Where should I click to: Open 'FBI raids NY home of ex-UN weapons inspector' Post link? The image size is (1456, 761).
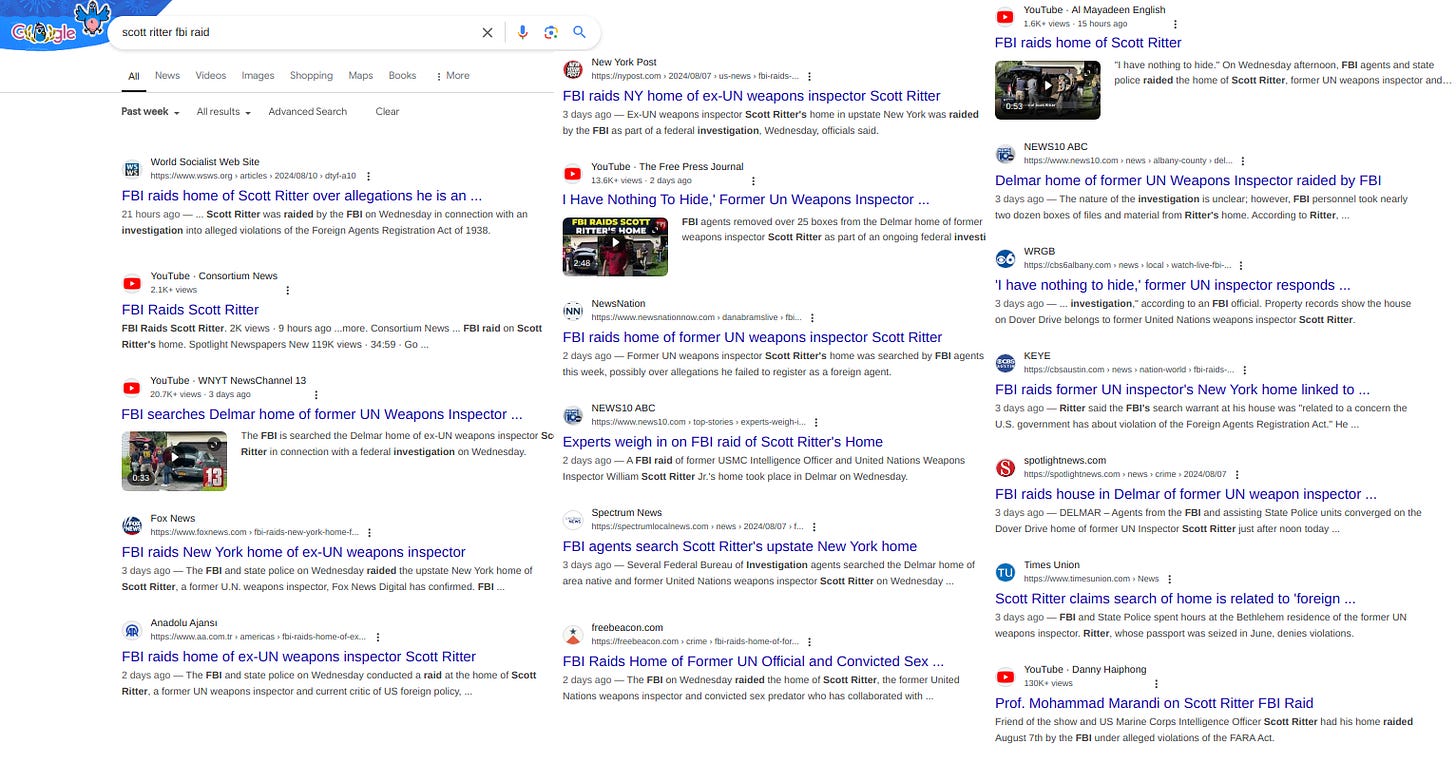click(x=752, y=96)
